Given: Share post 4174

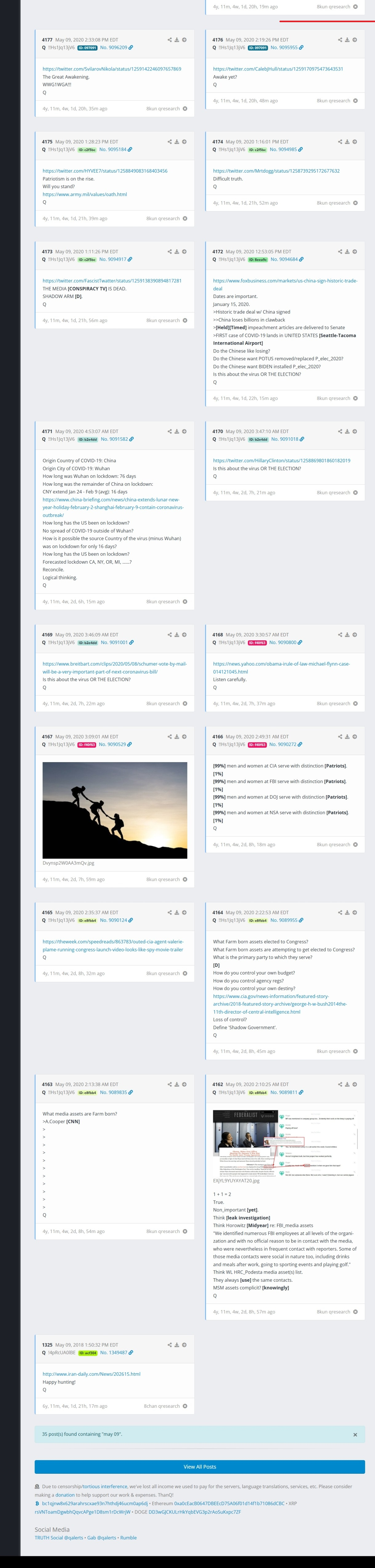Looking at the screenshot, I should pos(340,142).
